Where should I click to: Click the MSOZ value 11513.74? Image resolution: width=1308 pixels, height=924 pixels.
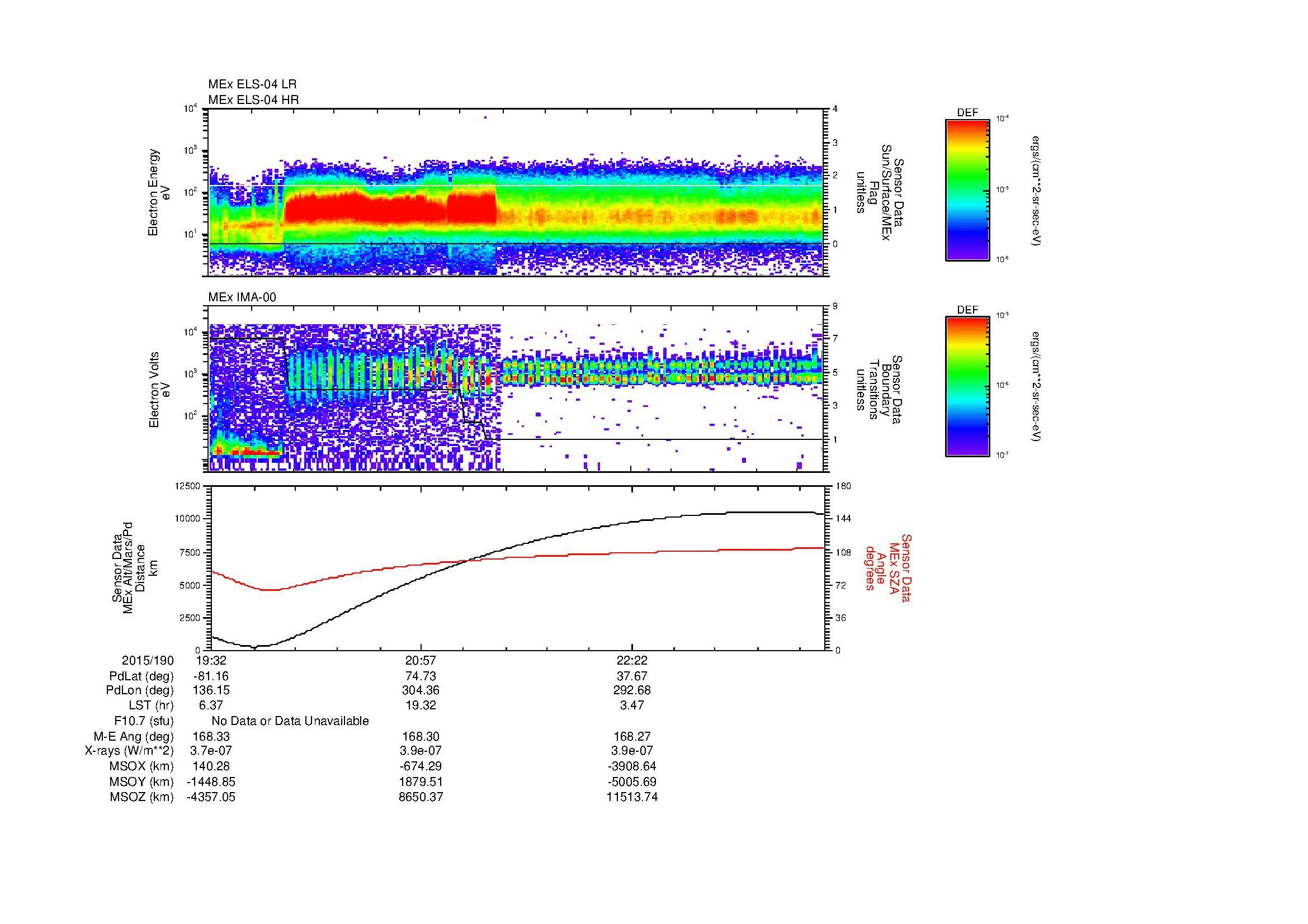[632, 797]
